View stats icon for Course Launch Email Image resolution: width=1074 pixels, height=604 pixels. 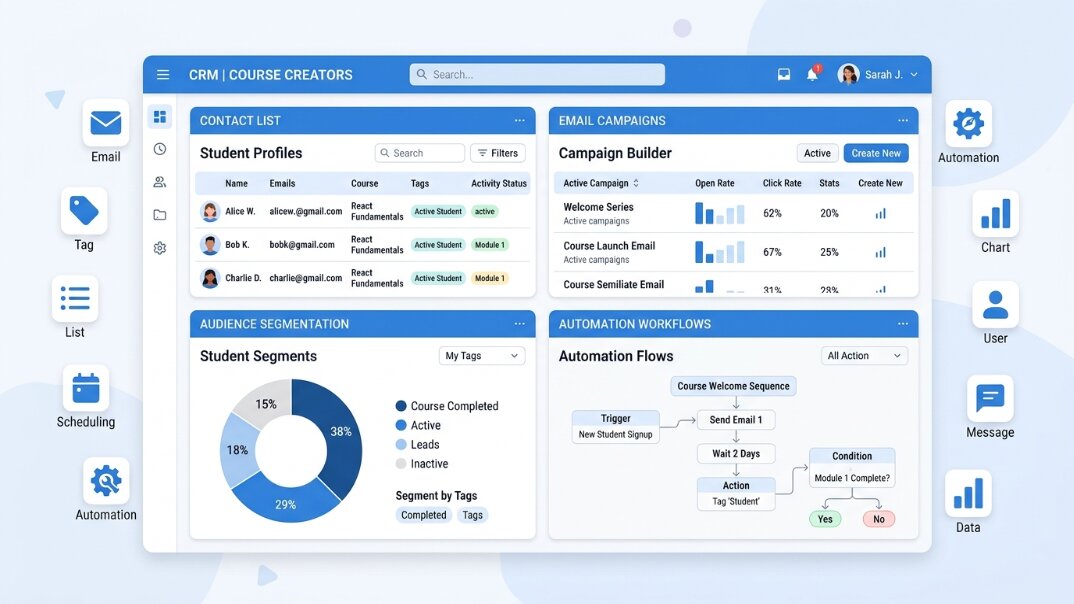coord(880,253)
